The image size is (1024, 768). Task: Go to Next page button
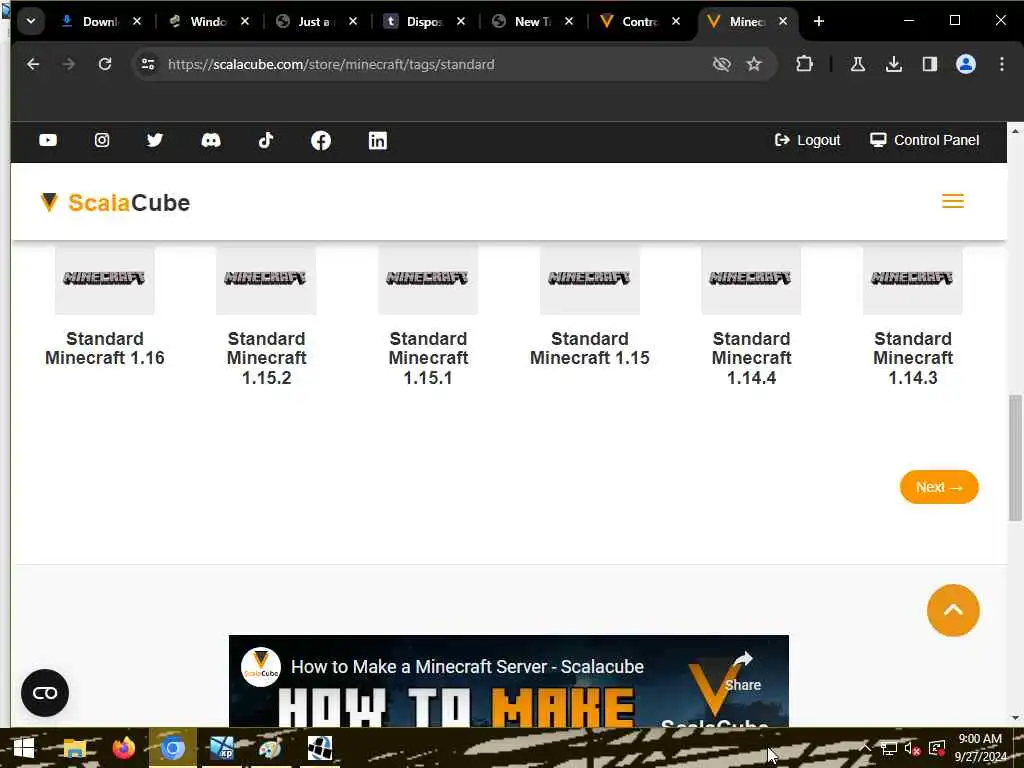939,487
